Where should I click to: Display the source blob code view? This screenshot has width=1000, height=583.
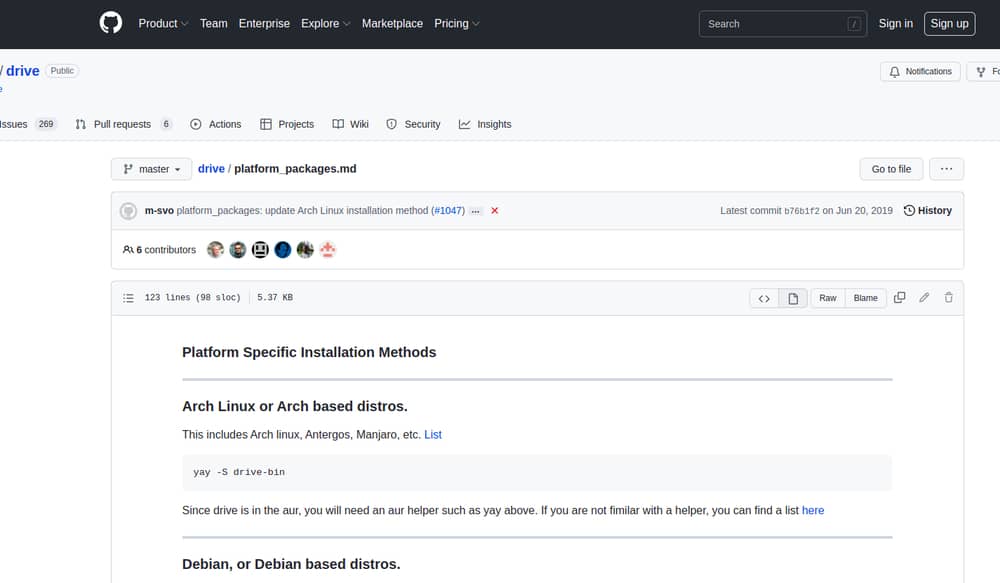pyautogui.click(x=764, y=299)
